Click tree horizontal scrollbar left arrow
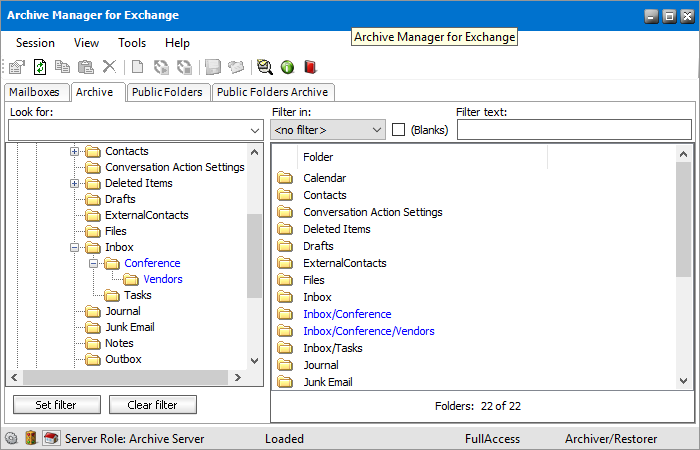The width and height of the screenshot is (700, 450). pyautogui.click(x=14, y=377)
